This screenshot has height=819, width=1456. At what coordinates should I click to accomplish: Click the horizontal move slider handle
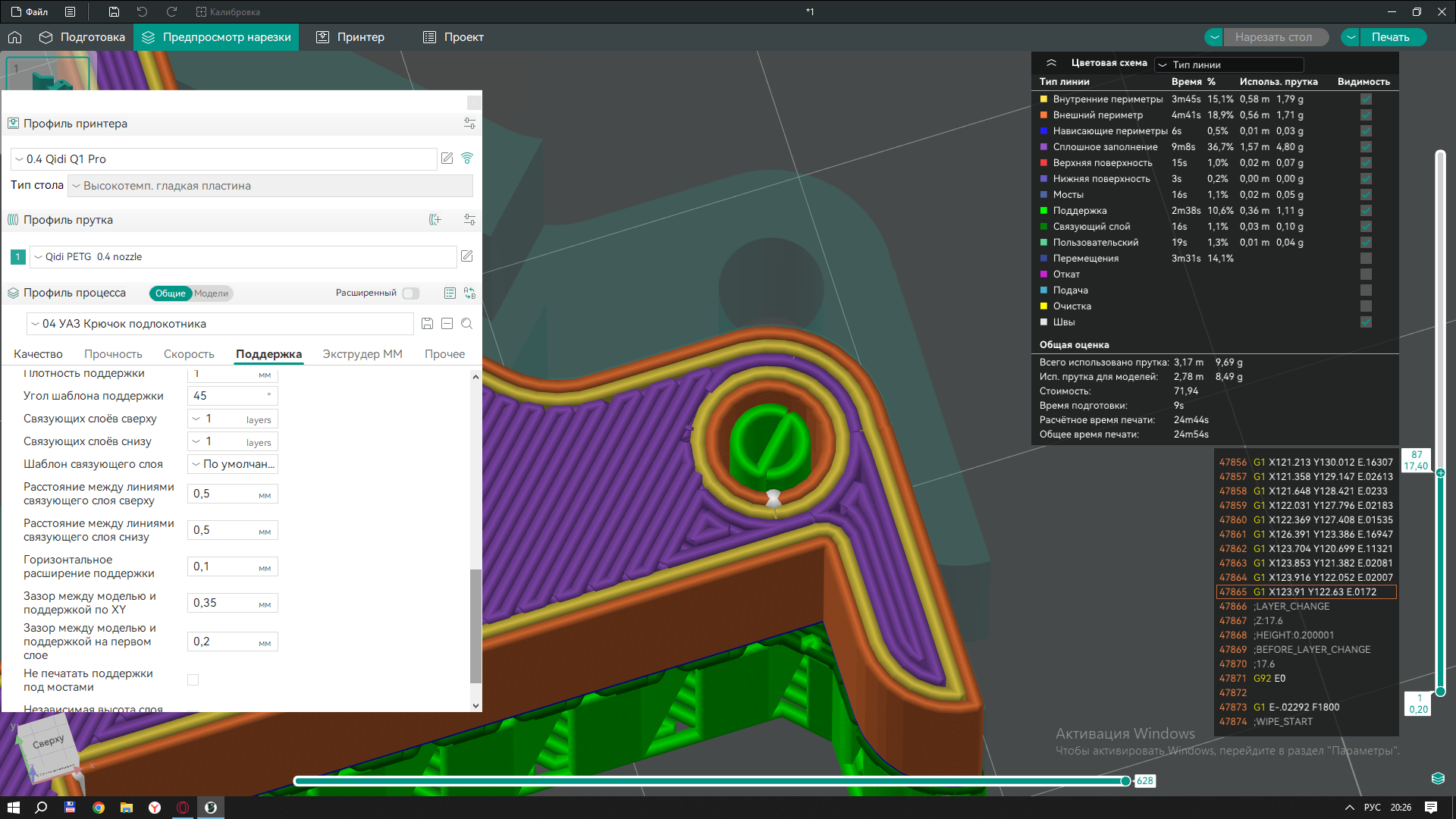pyautogui.click(x=1125, y=781)
